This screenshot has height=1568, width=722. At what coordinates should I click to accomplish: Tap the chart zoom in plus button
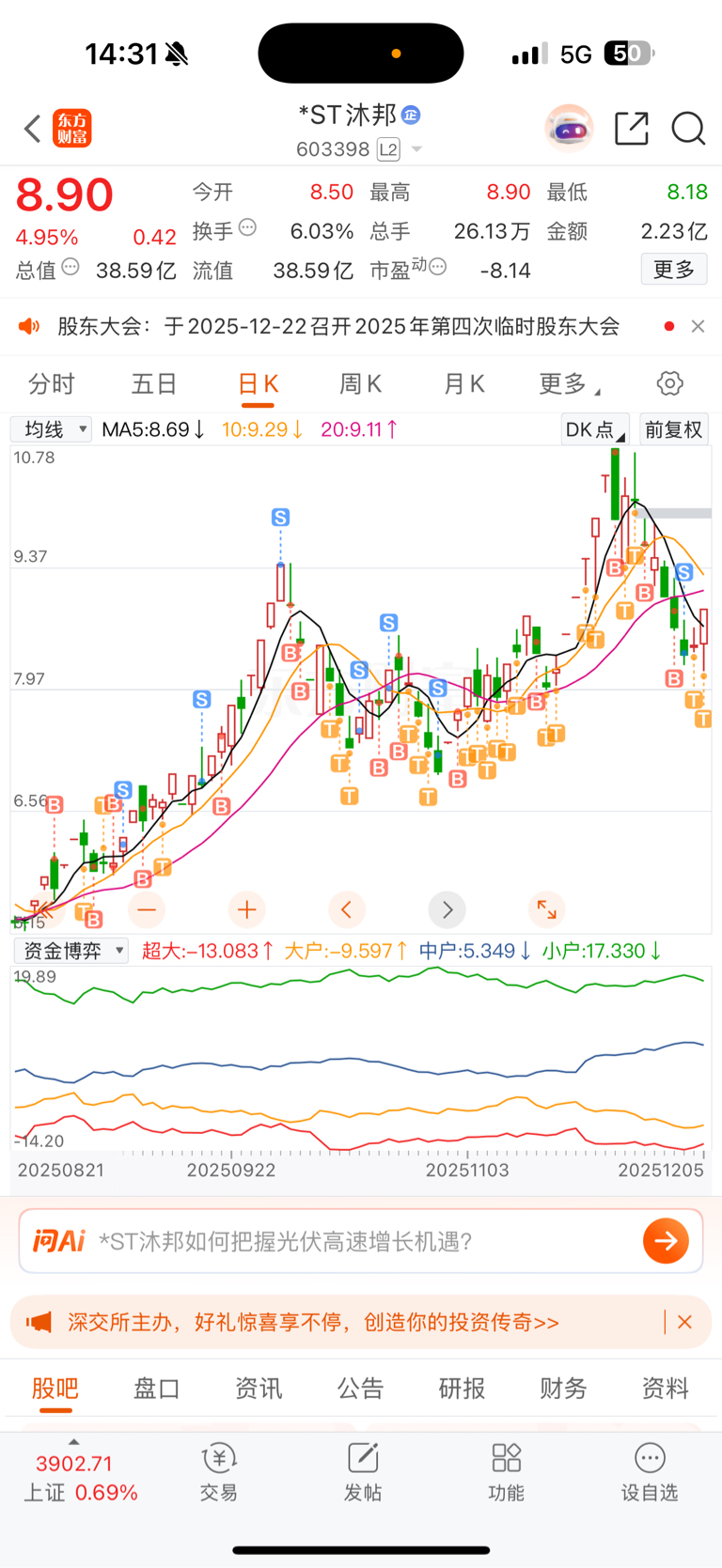[246, 909]
